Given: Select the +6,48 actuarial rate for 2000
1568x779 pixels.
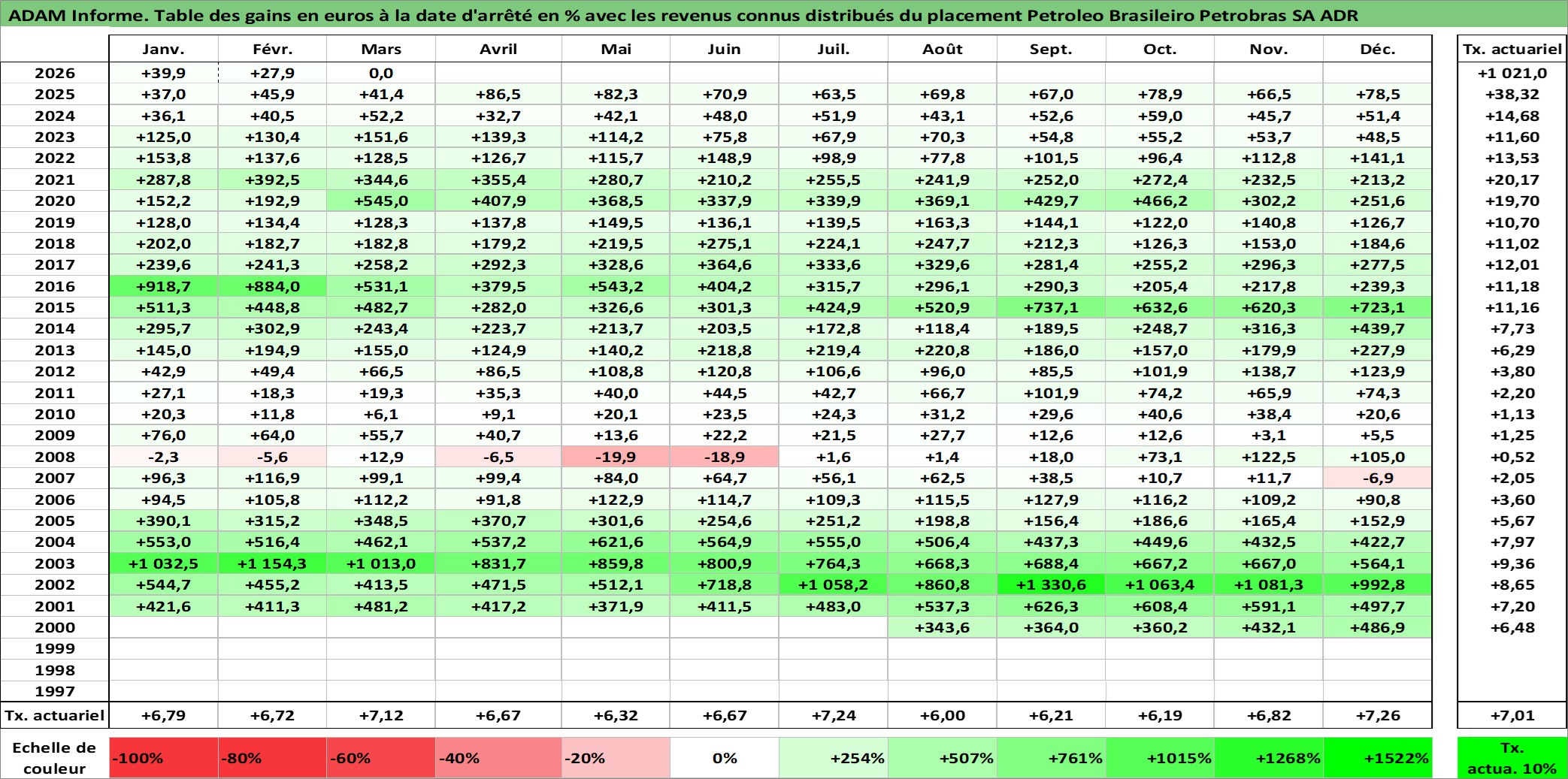Looking at the screenshot, I should coord(1512,627).
